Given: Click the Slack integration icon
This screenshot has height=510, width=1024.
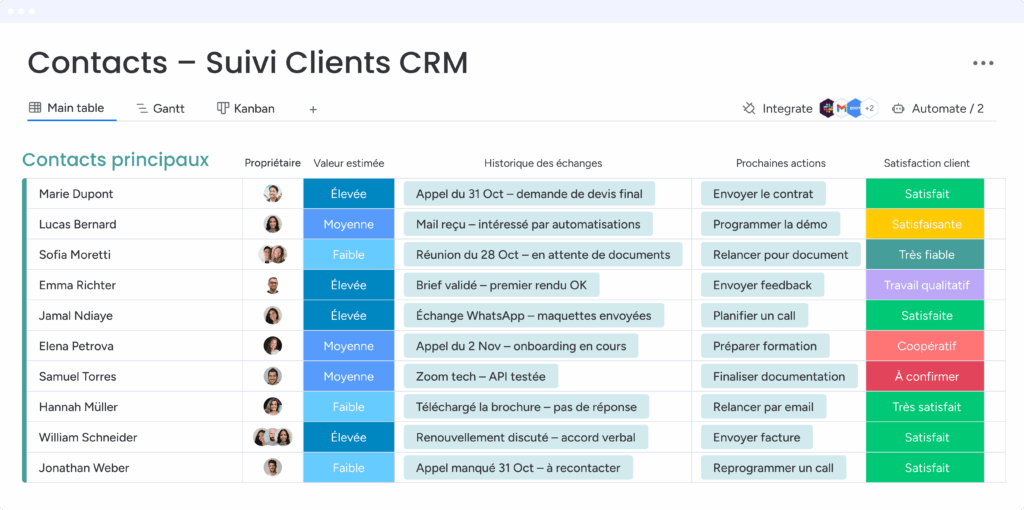Looking at the screenshot, I should click(x=827, y=108).
